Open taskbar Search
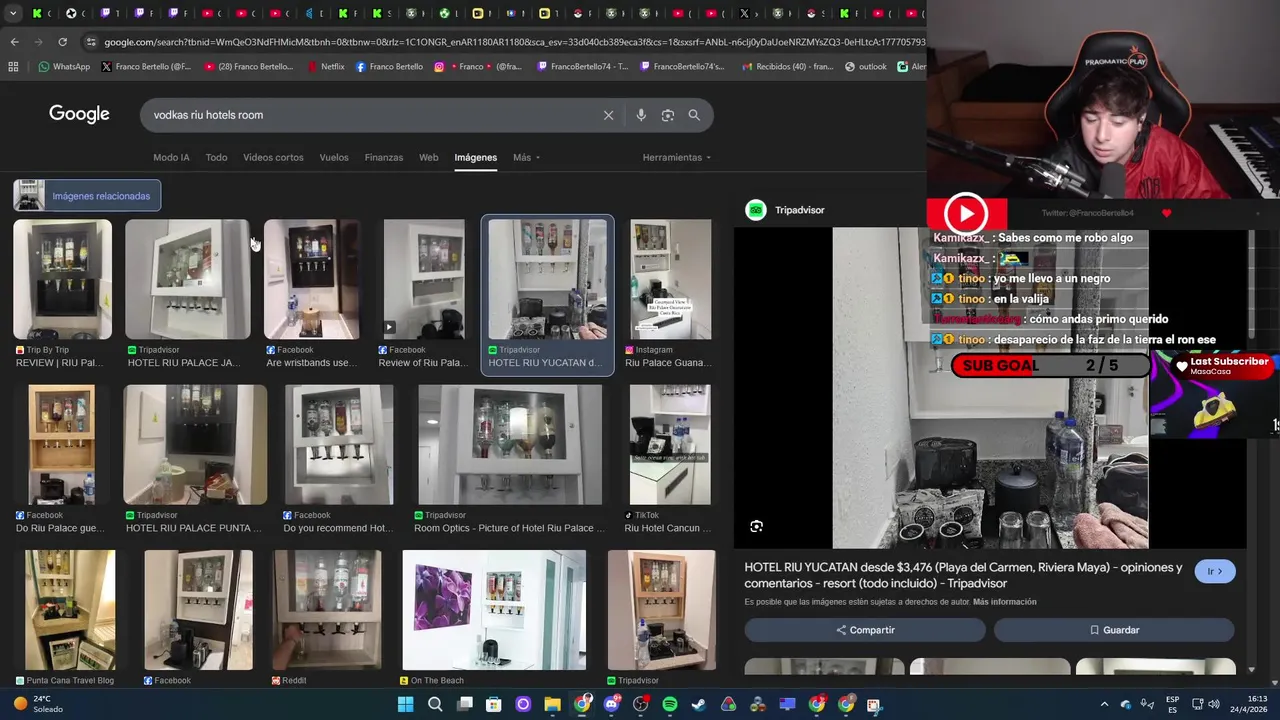This screenshot has width=1280, height=720. point(435,704)
